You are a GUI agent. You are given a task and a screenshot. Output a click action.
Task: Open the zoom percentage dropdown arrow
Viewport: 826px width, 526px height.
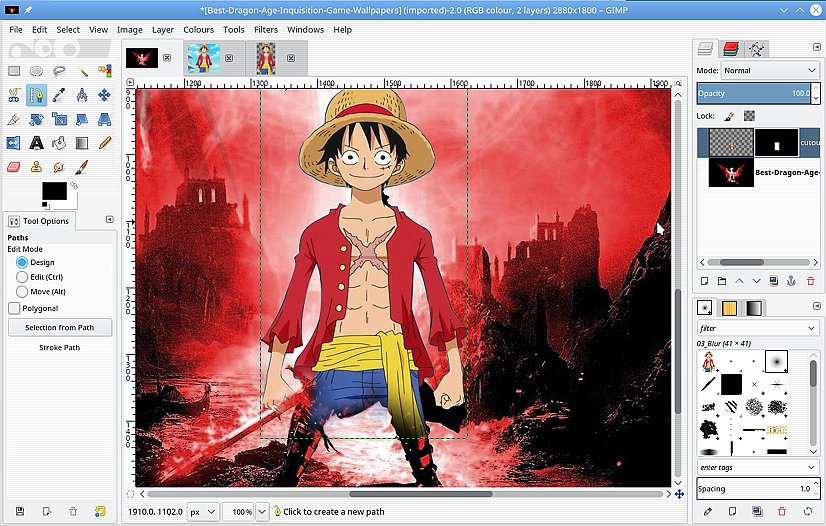[x=262, y=512]
